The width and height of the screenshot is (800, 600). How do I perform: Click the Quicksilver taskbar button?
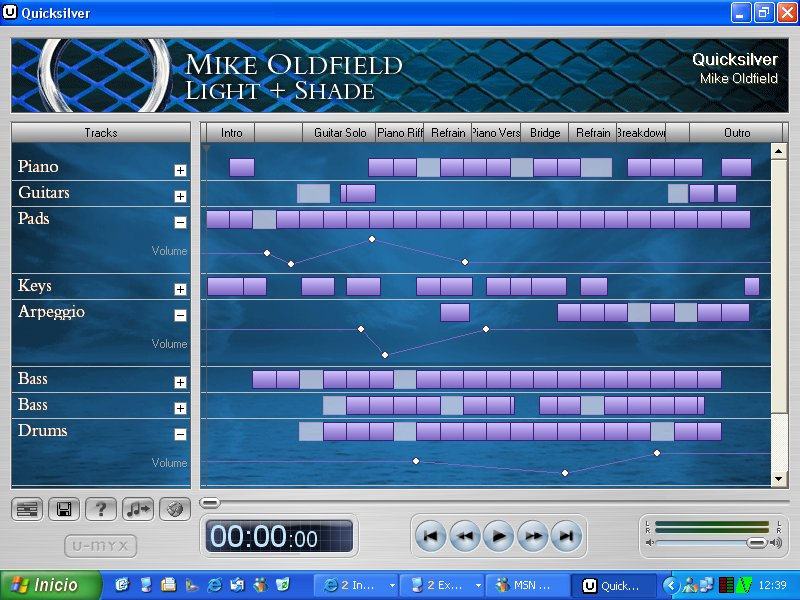[611, 585]
